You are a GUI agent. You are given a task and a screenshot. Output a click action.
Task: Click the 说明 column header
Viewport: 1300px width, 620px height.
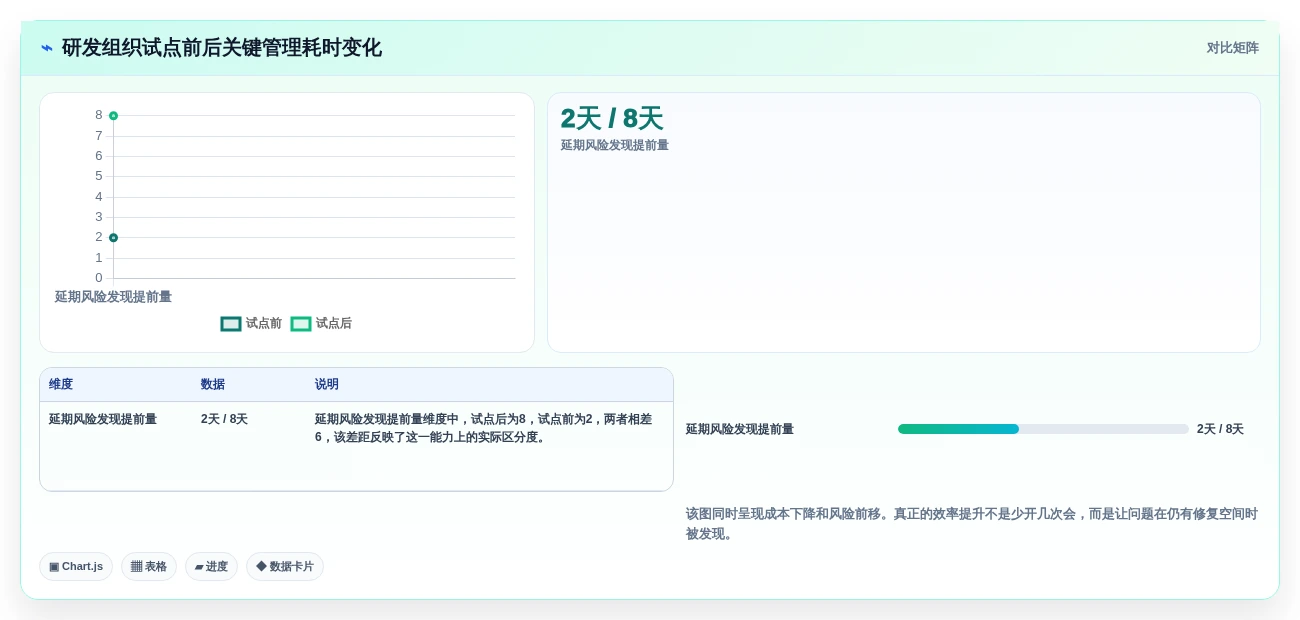327,385
